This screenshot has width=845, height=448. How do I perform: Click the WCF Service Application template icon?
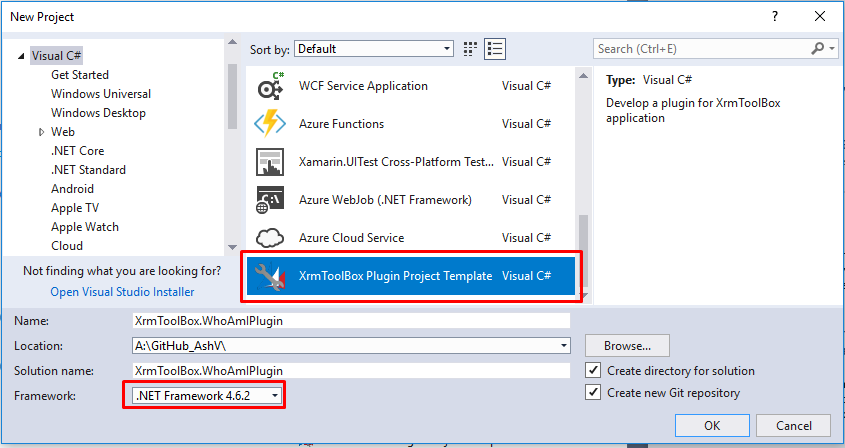270,86
